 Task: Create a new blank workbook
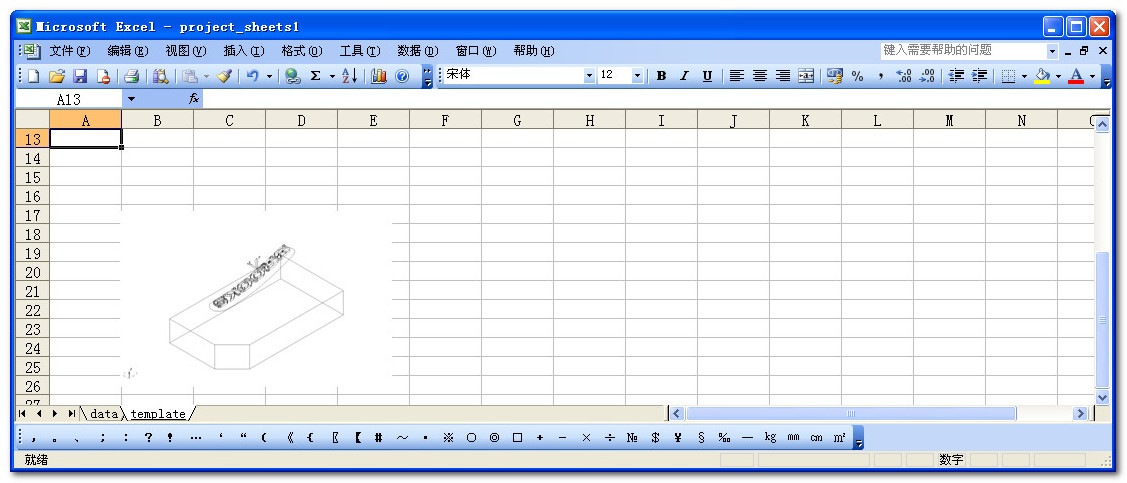pos(33,76)
